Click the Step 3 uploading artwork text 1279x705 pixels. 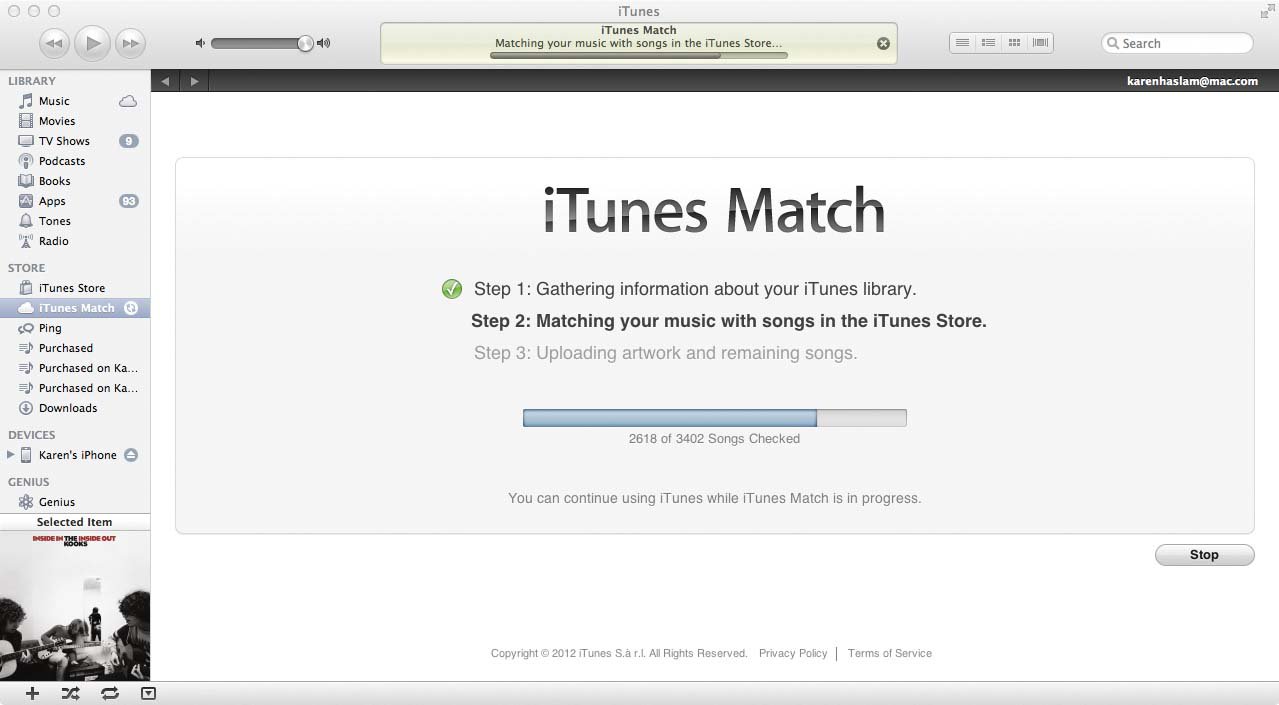pyautogui.click(x=666, y=353)
